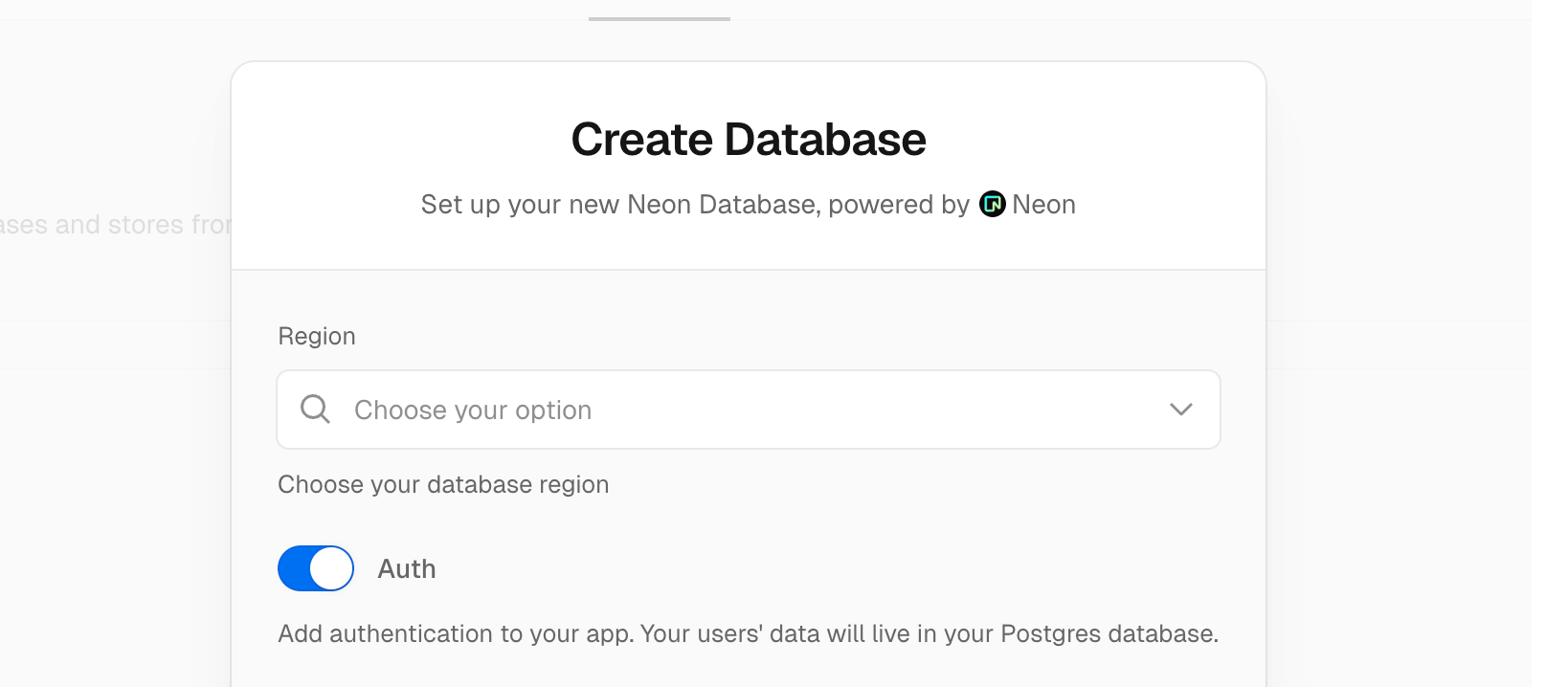Click the "Create Database" heading
Image resolution: width=1568 pixels, height=687 pixels.
pyautogui.click(x=749, y=140)
